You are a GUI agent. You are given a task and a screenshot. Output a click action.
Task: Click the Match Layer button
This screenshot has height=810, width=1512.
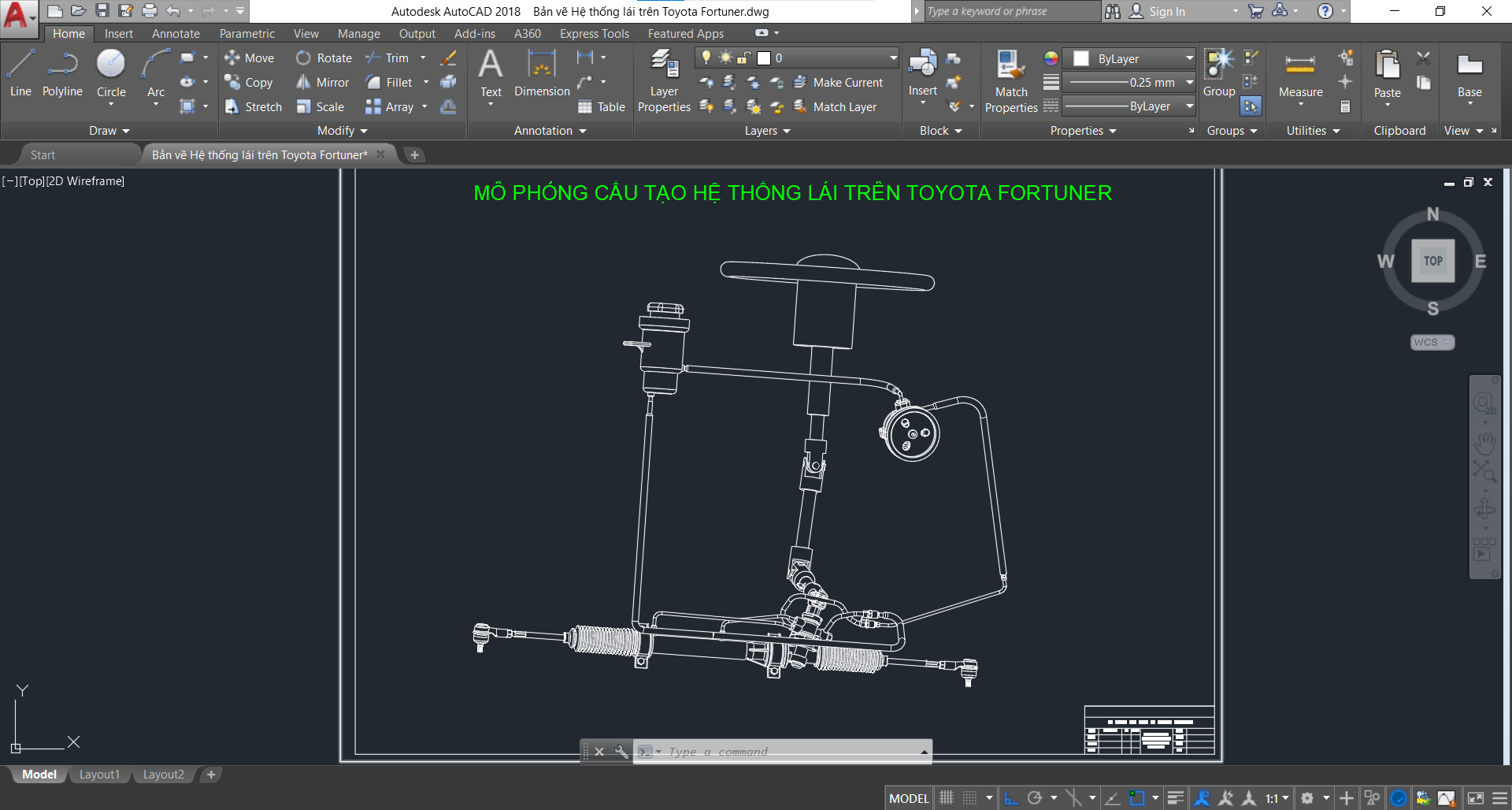pos(835,106)
